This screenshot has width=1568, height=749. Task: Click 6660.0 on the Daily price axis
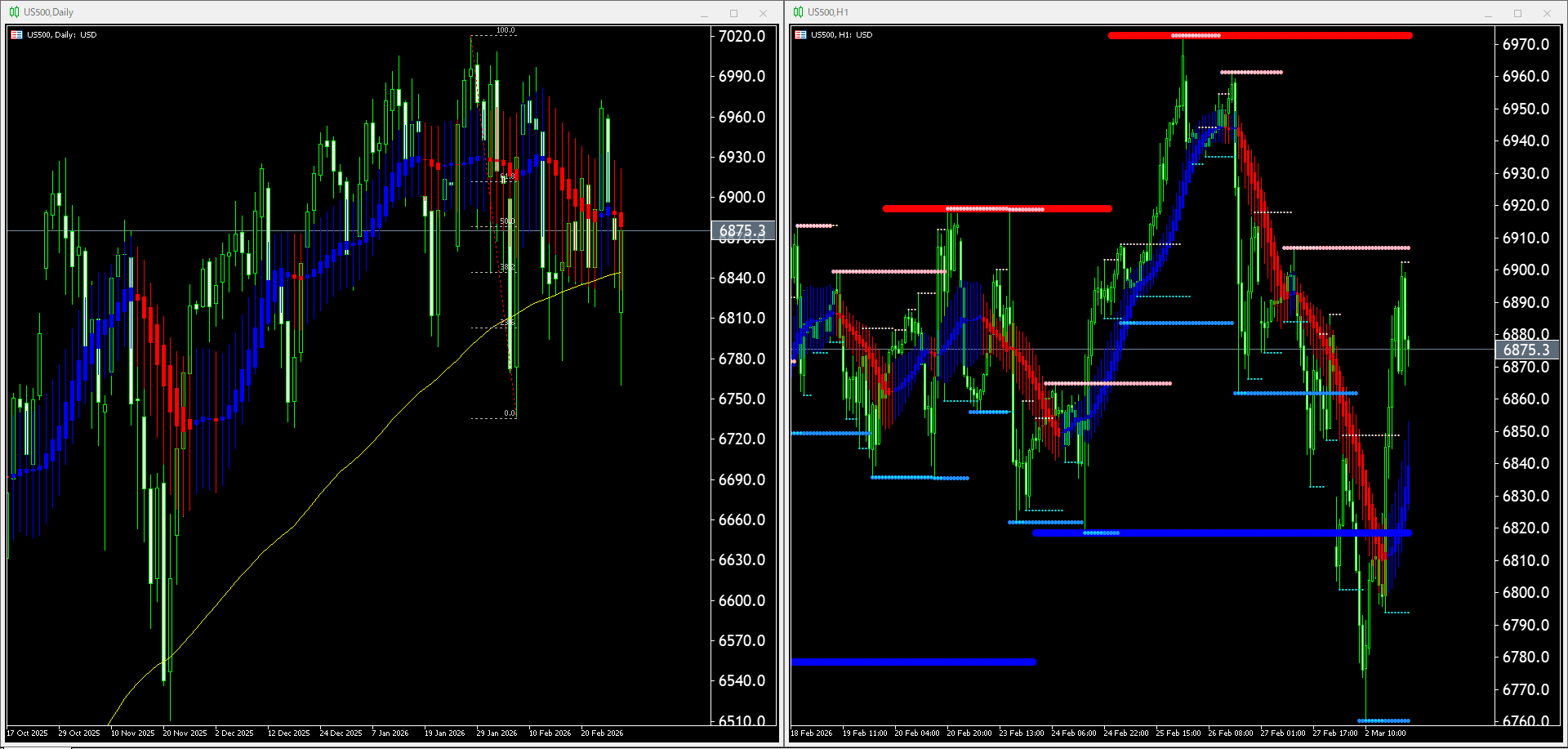[x=742, y=519]
